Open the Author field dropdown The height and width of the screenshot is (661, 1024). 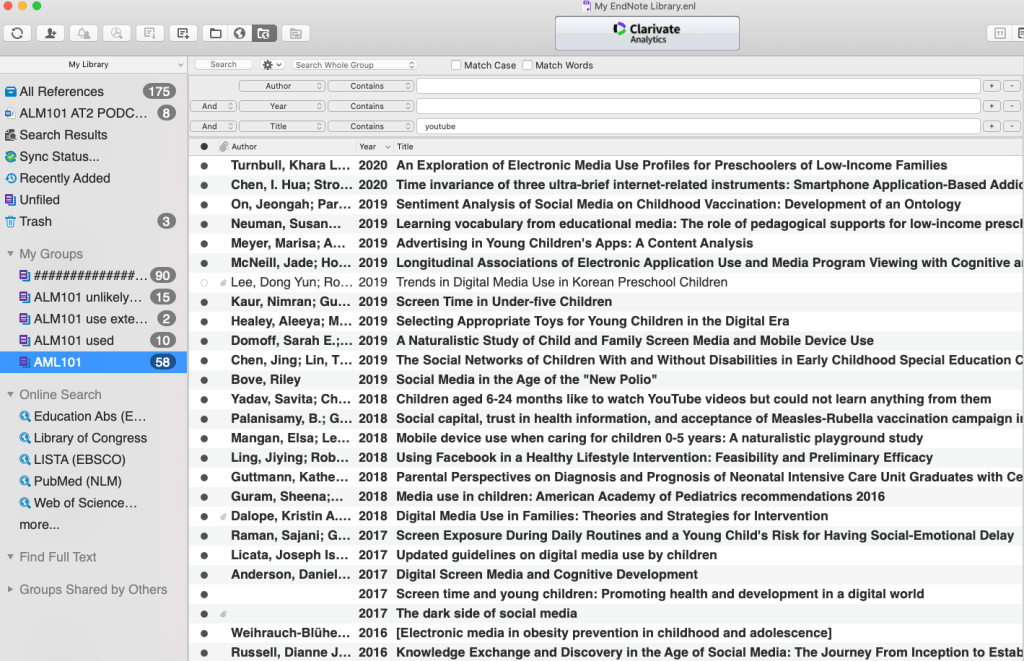[x=281, y=86]
